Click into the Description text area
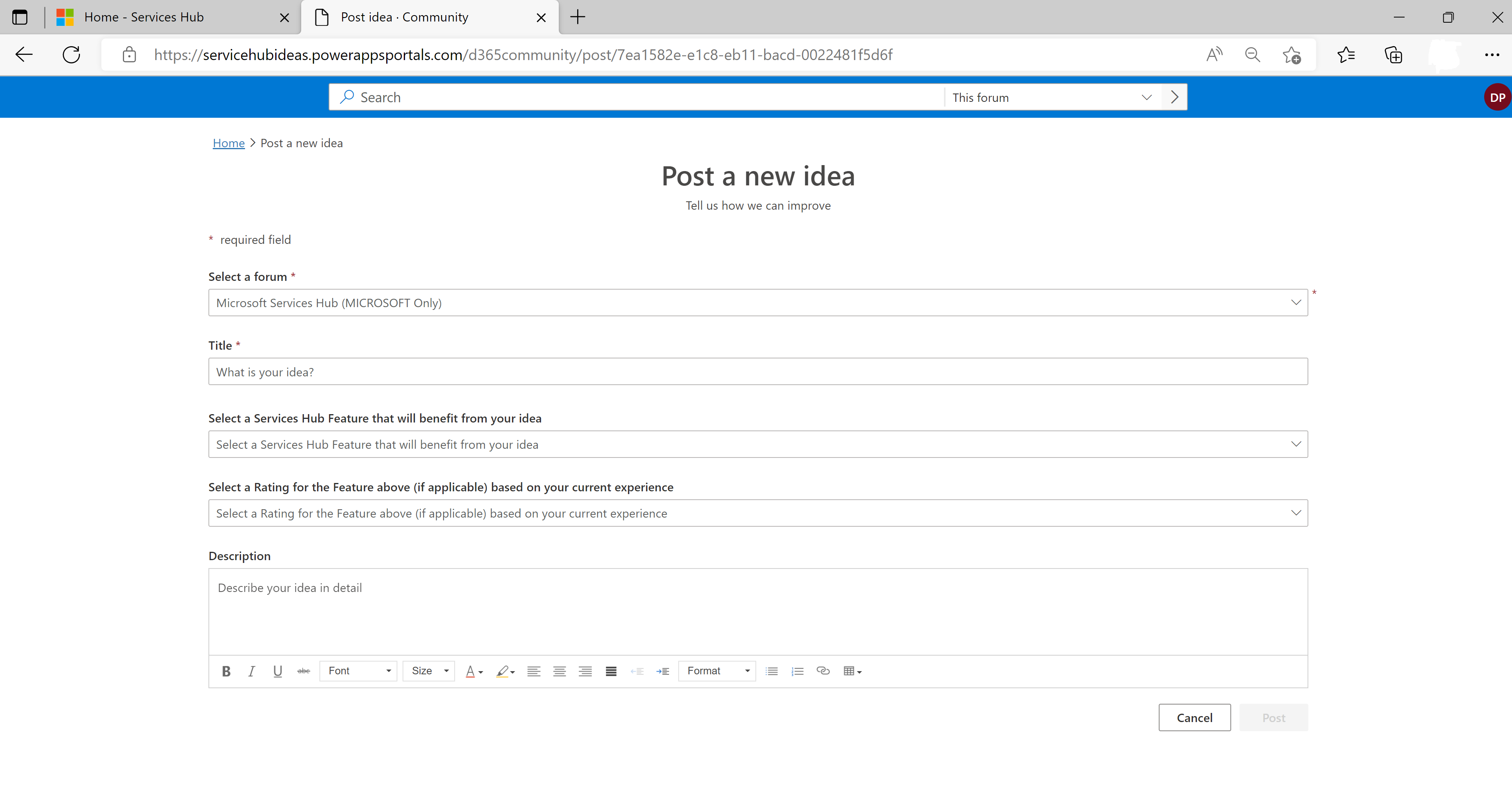Viewport: 1512px width, 806px height. click(x=758, y=612)
